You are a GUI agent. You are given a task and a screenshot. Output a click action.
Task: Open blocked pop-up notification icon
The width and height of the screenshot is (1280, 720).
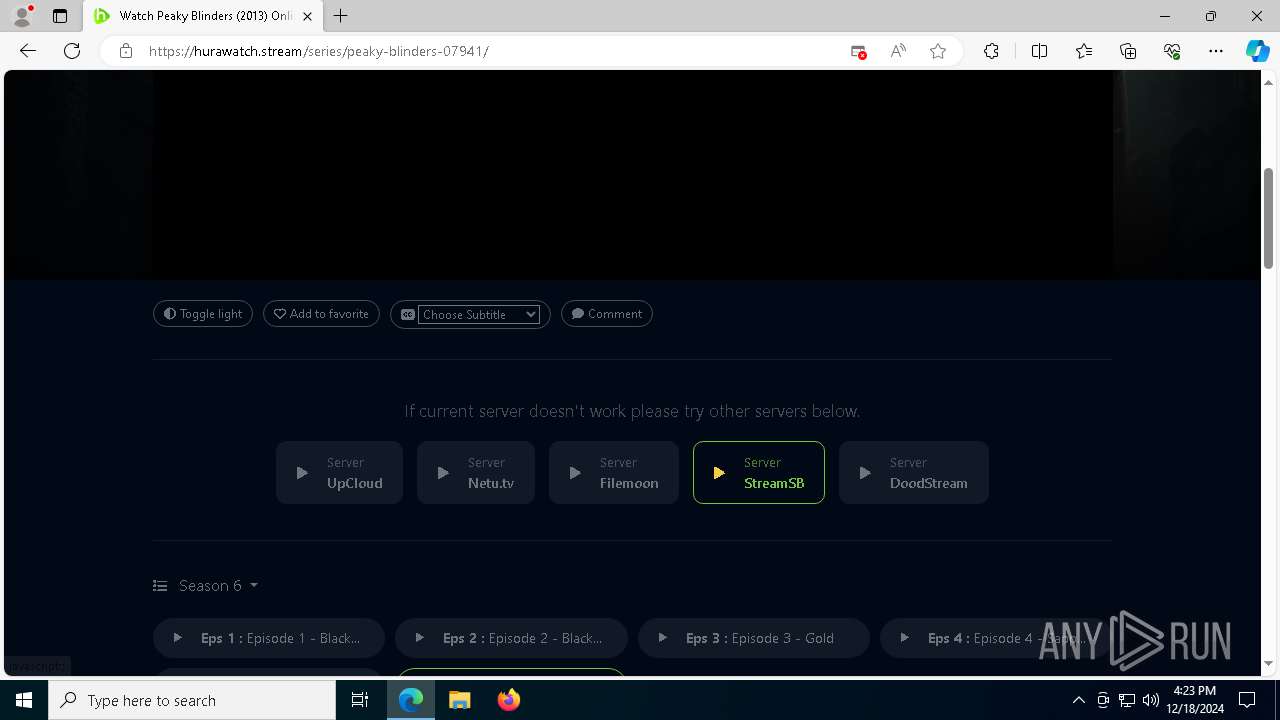click(858, 51)
